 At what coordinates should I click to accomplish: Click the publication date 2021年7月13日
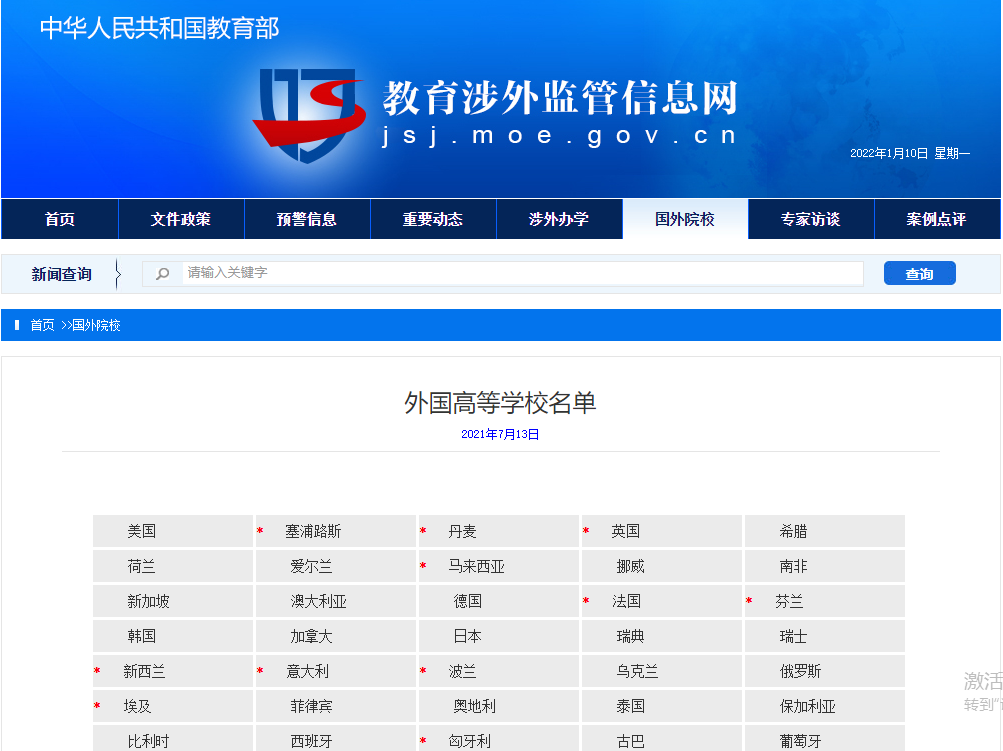coord(500,434)
